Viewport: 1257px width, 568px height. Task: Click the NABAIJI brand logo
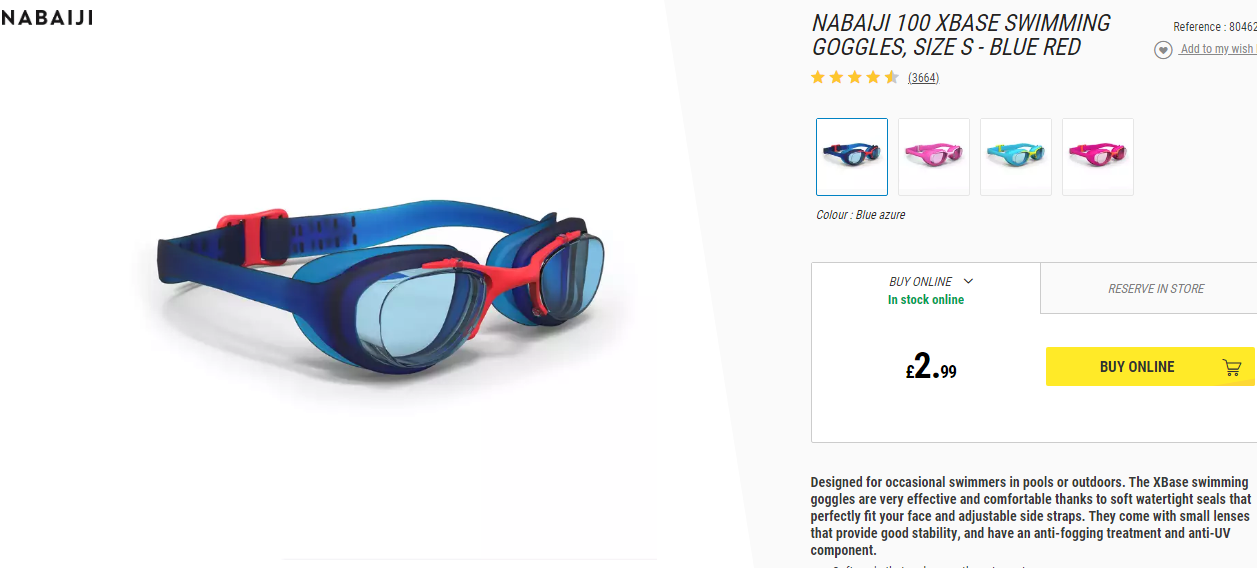pyautogui.click(x=47, y=17)
